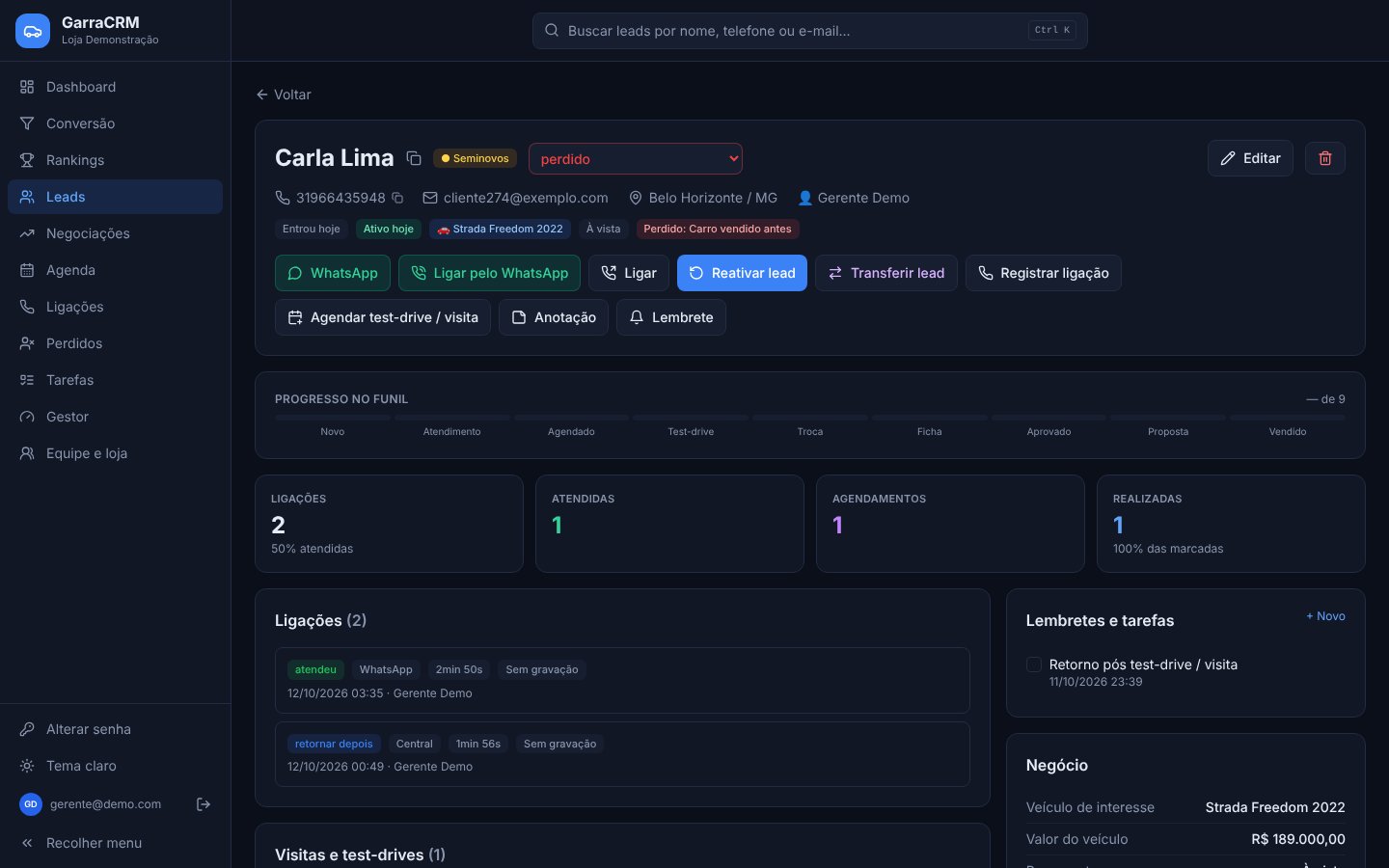Add a new reminder with + Novo
Screen dimensions: 1389x868
point(1325,616)
